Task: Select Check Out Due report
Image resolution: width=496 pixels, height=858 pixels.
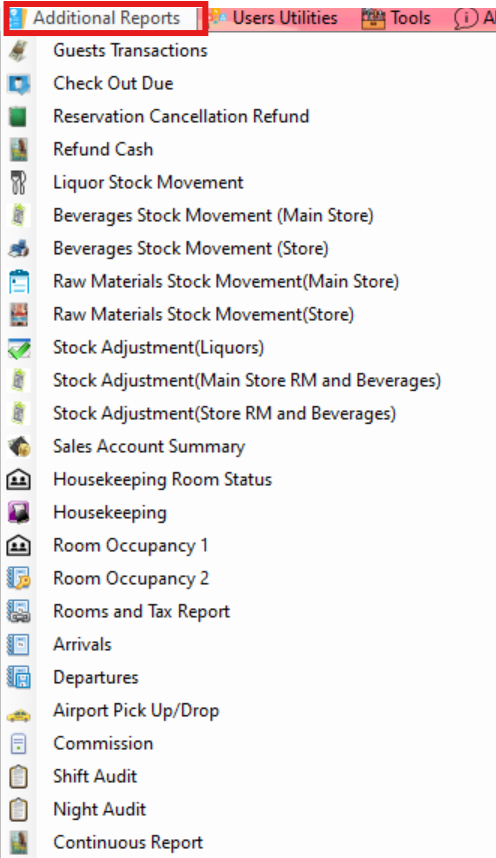Action: [x=113, y=84]
